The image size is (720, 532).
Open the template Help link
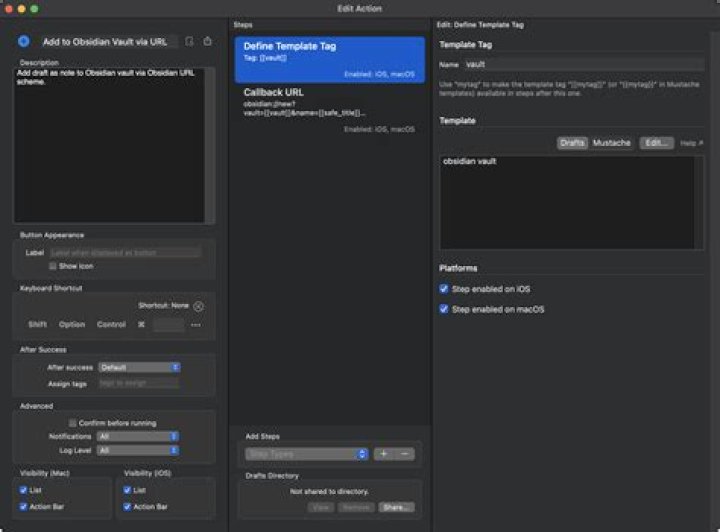tap(692, 143)
